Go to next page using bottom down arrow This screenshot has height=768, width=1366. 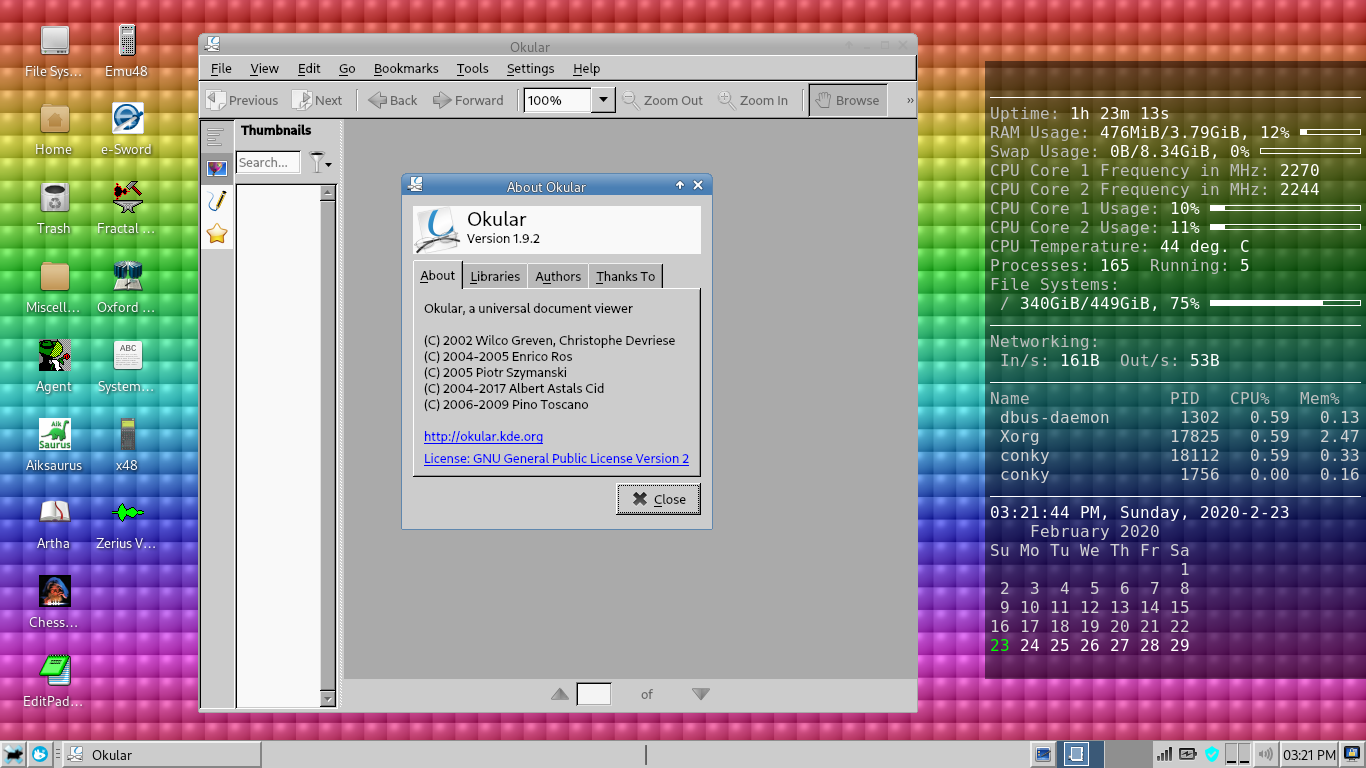point(701,694)
